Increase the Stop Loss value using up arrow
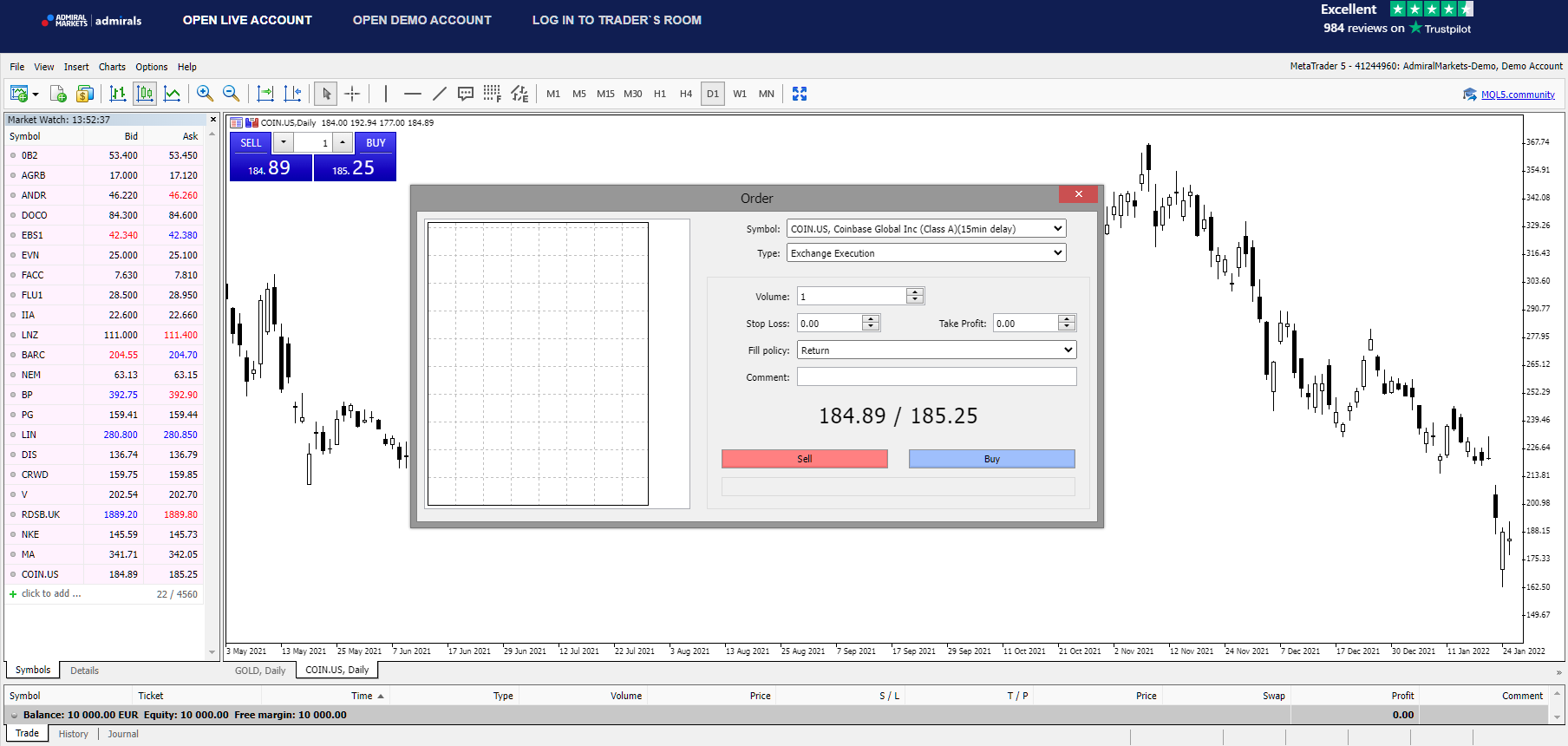Image resolution: width=1568 pixels, height=746 pixels. (871, 319)
